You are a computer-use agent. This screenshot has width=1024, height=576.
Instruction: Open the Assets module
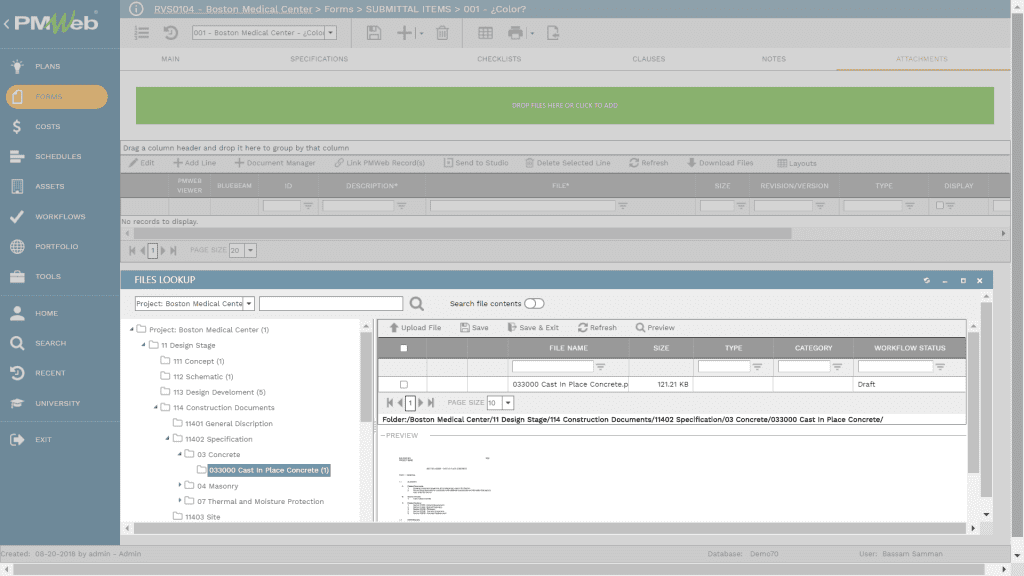tap(49, 186)
